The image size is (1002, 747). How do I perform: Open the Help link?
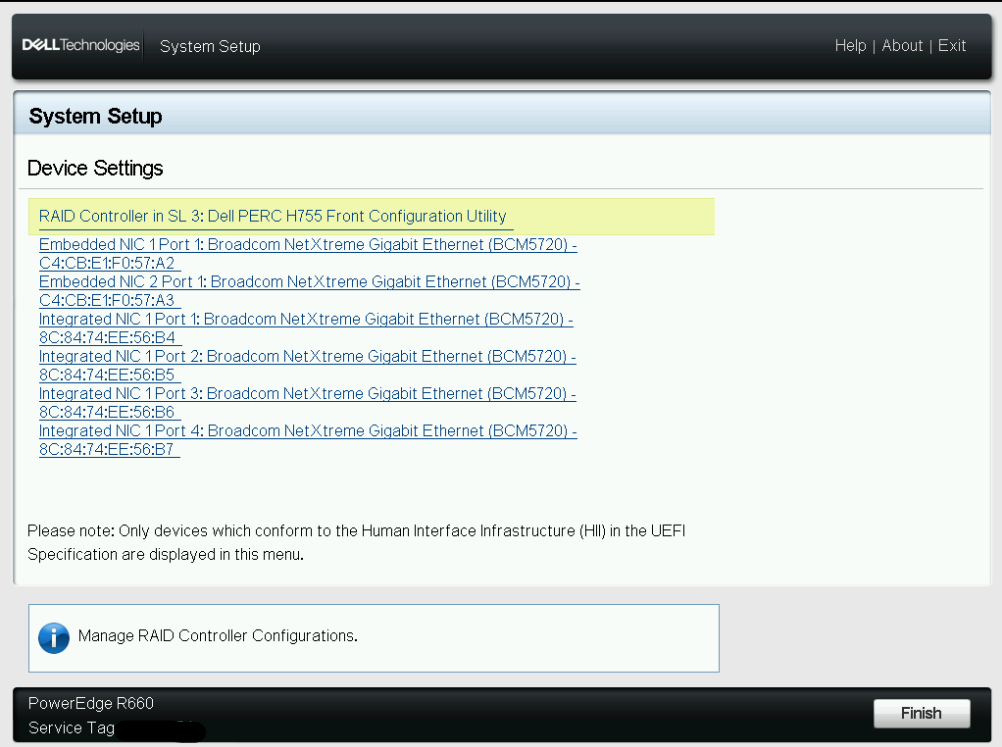tap(850, 46)
